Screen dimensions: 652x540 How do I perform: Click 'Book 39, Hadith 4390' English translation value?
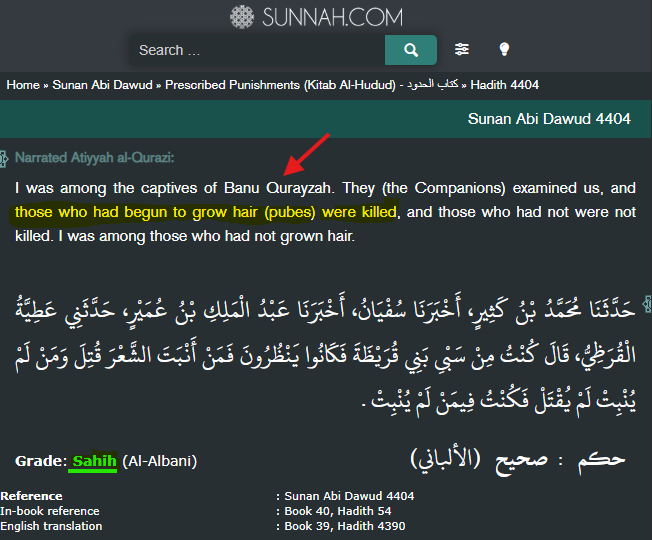tap(344, 526)
